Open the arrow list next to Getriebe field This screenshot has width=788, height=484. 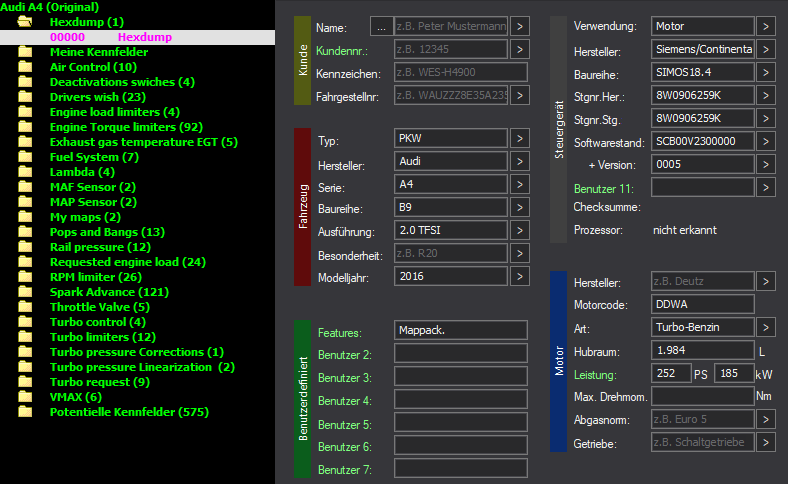[x=765, y=442]
